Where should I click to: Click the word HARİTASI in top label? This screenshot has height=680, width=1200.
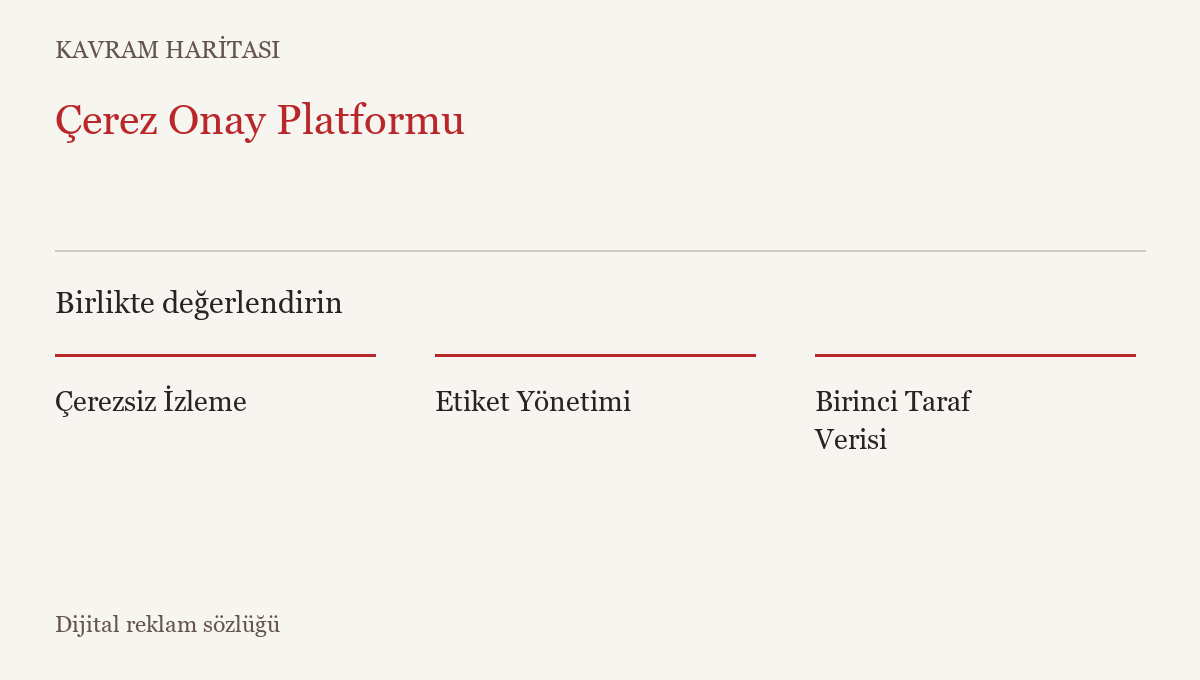pyautogui.click(x=223, y=50)
